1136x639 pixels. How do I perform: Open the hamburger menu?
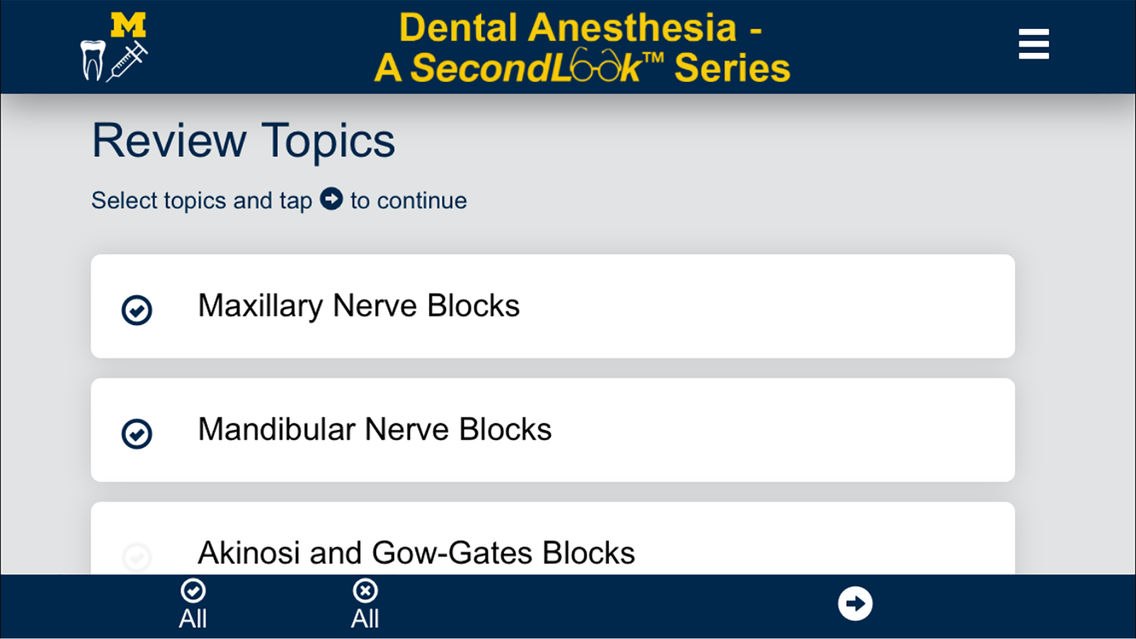[x=1033, y=45]
